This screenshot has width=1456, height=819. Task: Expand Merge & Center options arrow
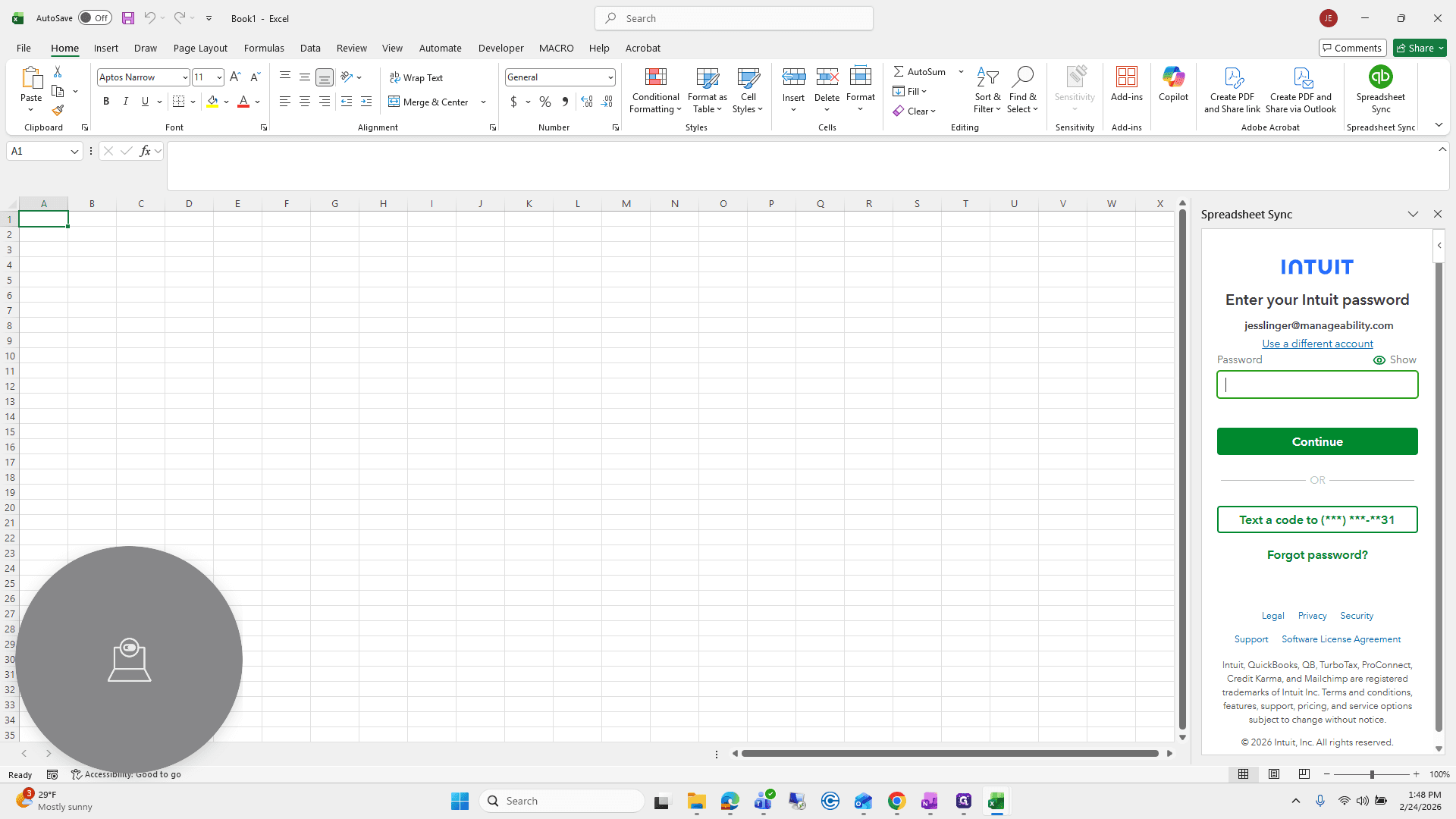(484, 102)
